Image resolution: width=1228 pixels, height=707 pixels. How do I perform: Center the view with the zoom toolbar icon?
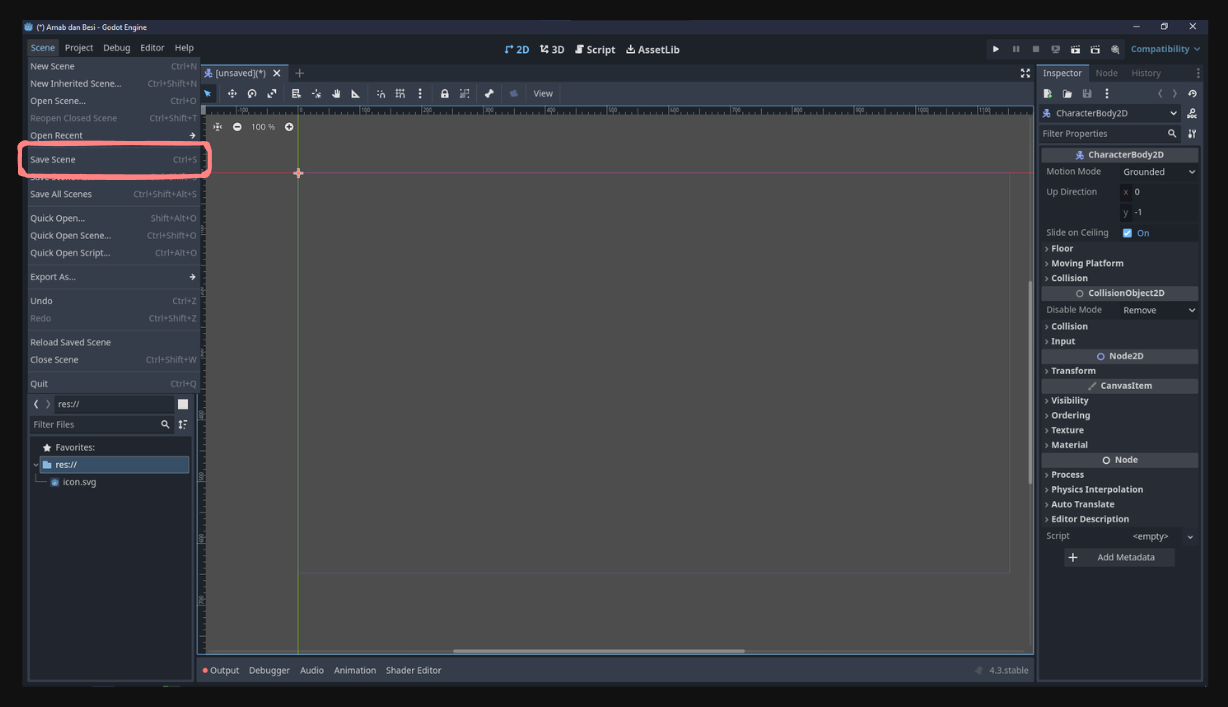tap(217, 127)
